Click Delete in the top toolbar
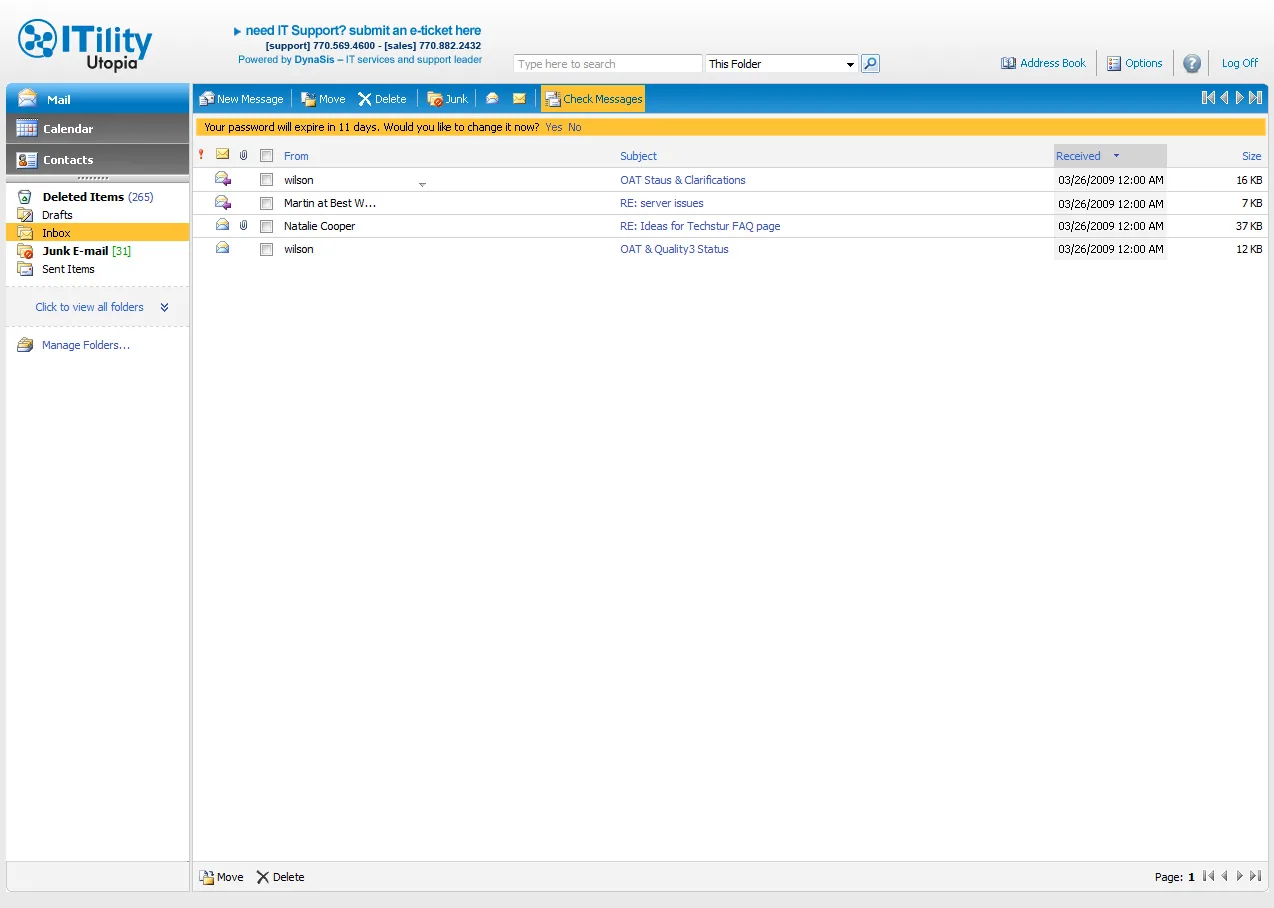The height and width of the screenshot is (908, 1274). 382,99
